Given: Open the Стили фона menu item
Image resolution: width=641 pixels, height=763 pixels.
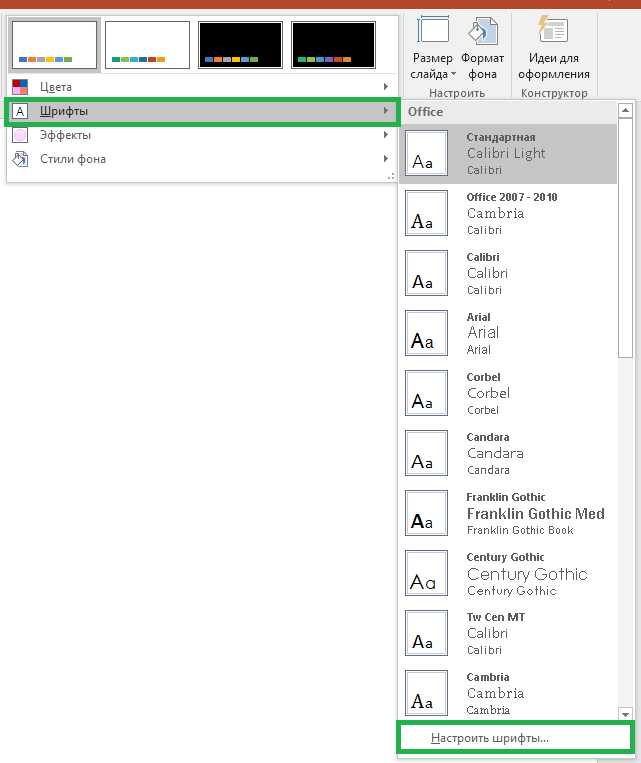Looking at the screenshot, I should [202, 159].
